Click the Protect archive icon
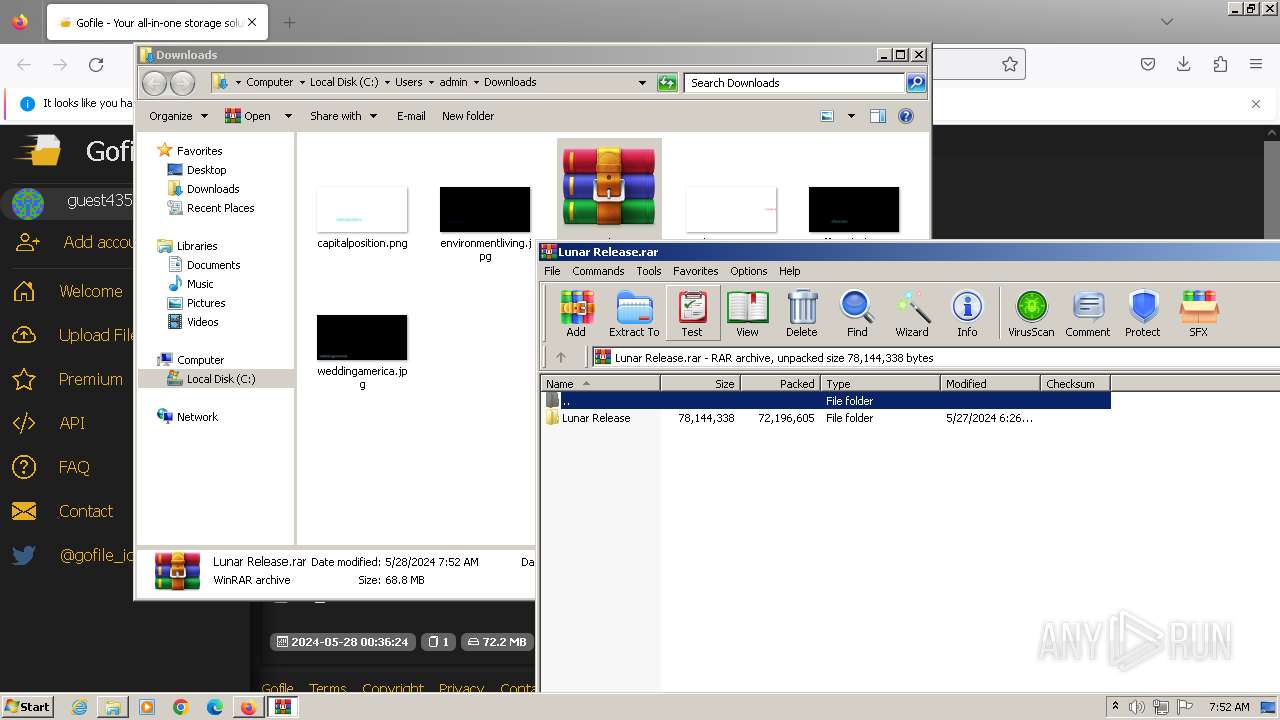 click(x=1142, y=313)
